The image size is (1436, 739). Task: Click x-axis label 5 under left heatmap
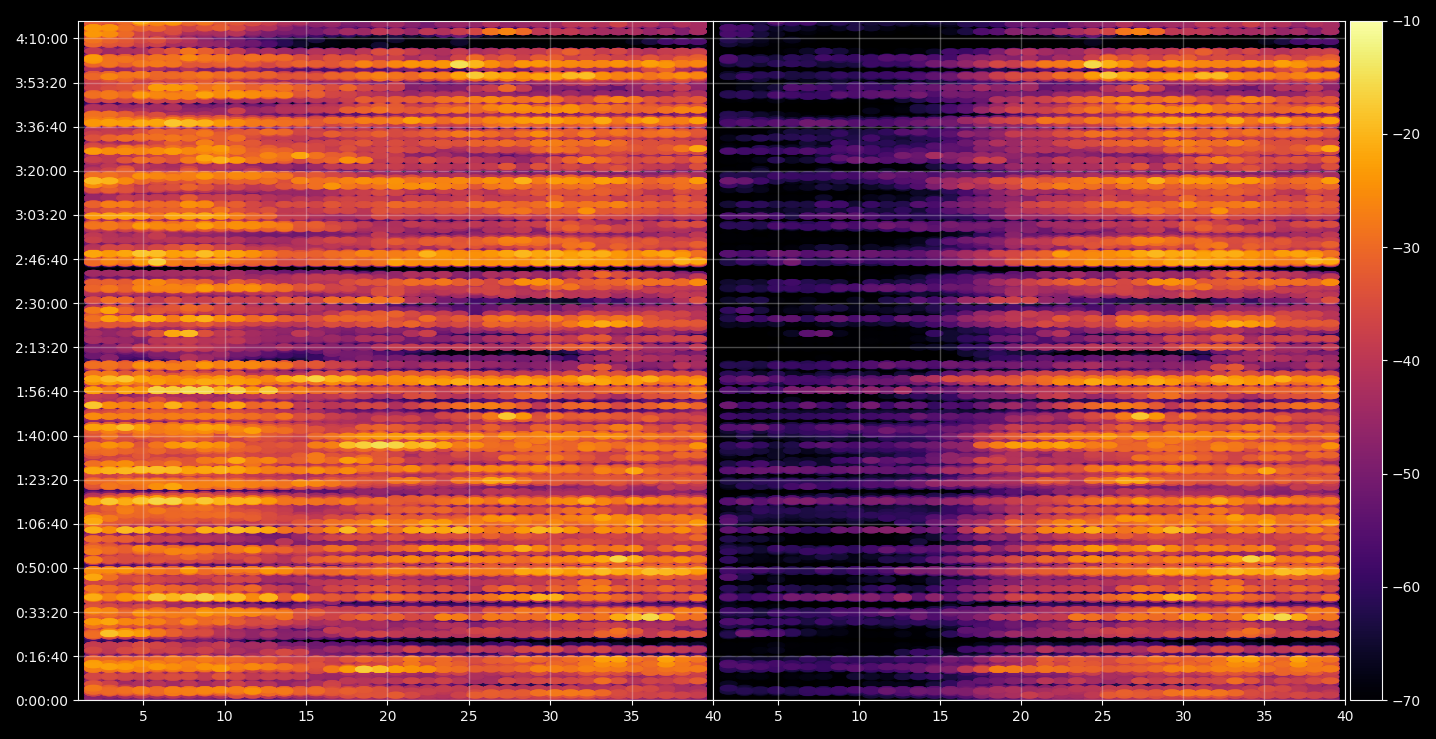coord(143,716)
